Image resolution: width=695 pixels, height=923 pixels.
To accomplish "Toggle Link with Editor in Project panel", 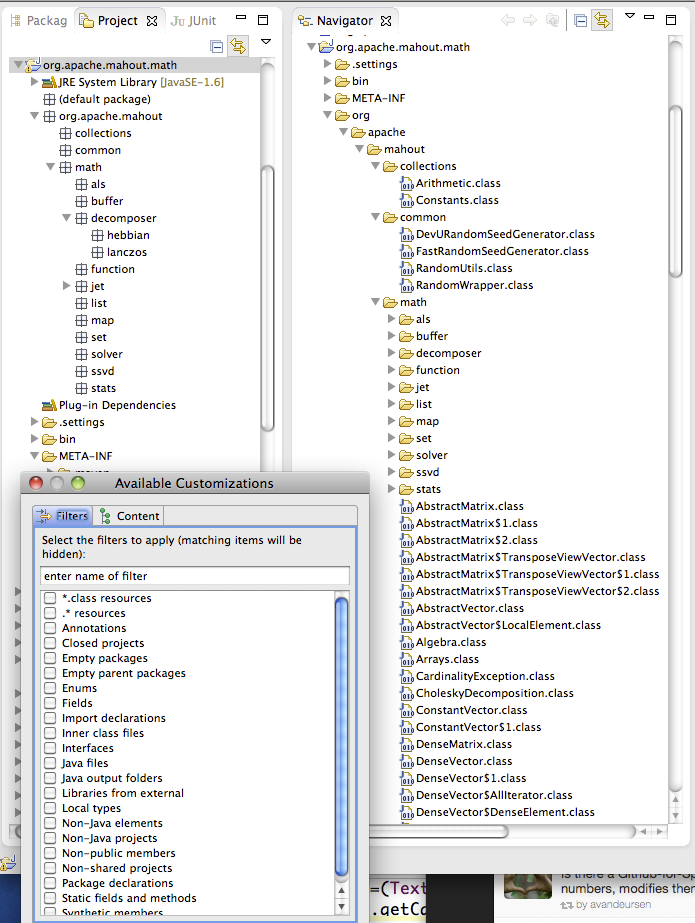I will point(238,45).
